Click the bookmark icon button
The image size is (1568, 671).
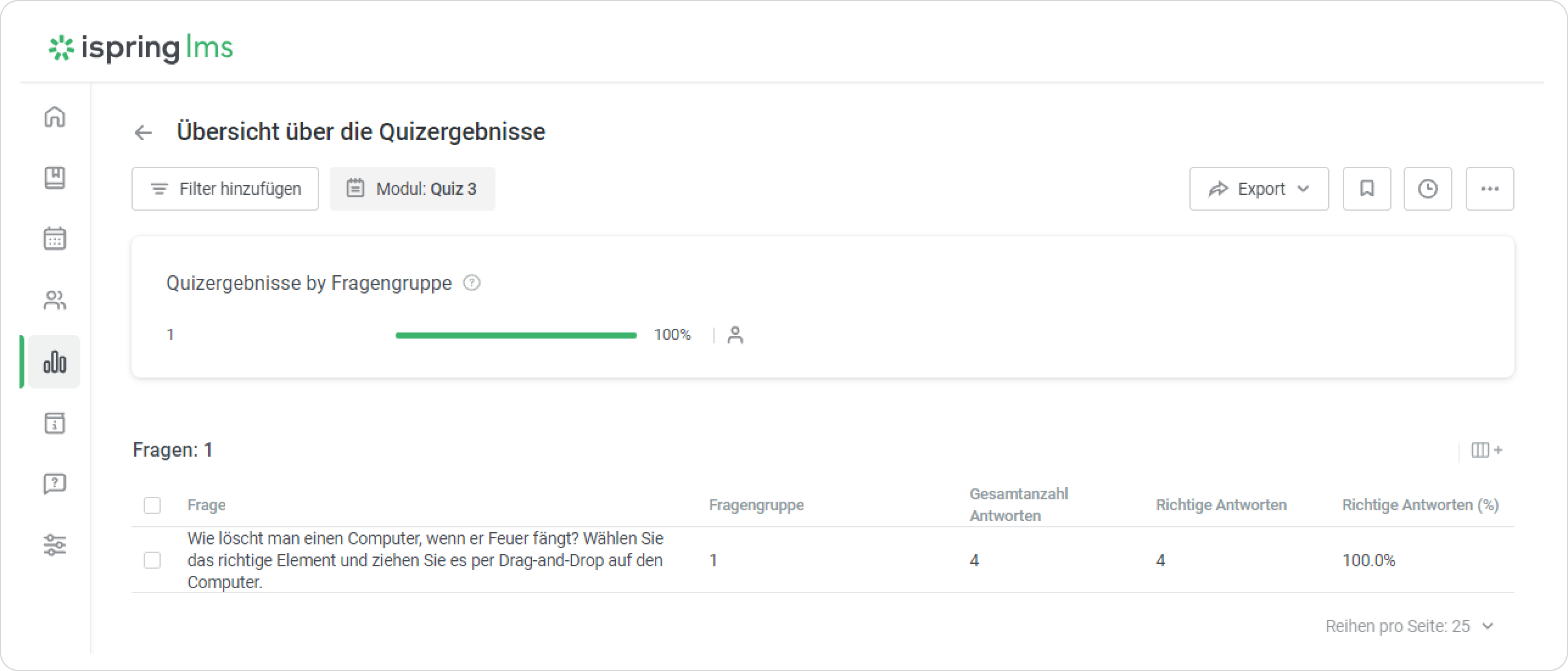click(x=1367, y=189)
